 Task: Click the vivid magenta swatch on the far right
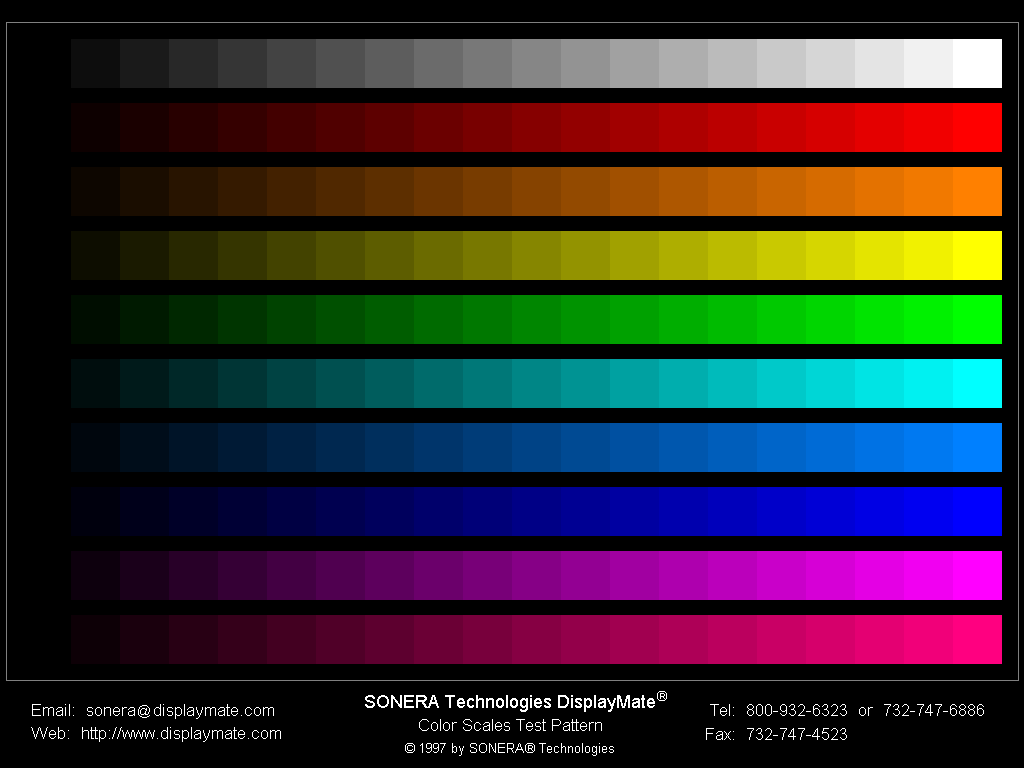[x=978, y=575]
